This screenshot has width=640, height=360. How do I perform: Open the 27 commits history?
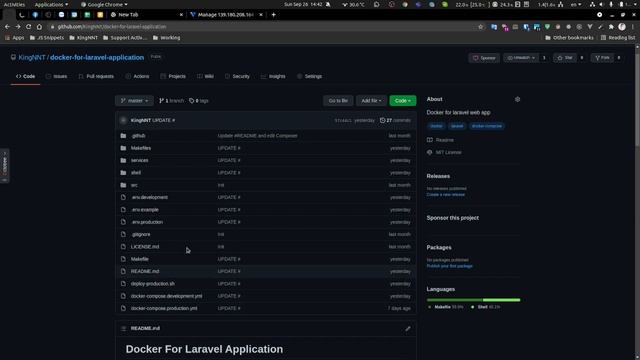click(x=395, y=120)
